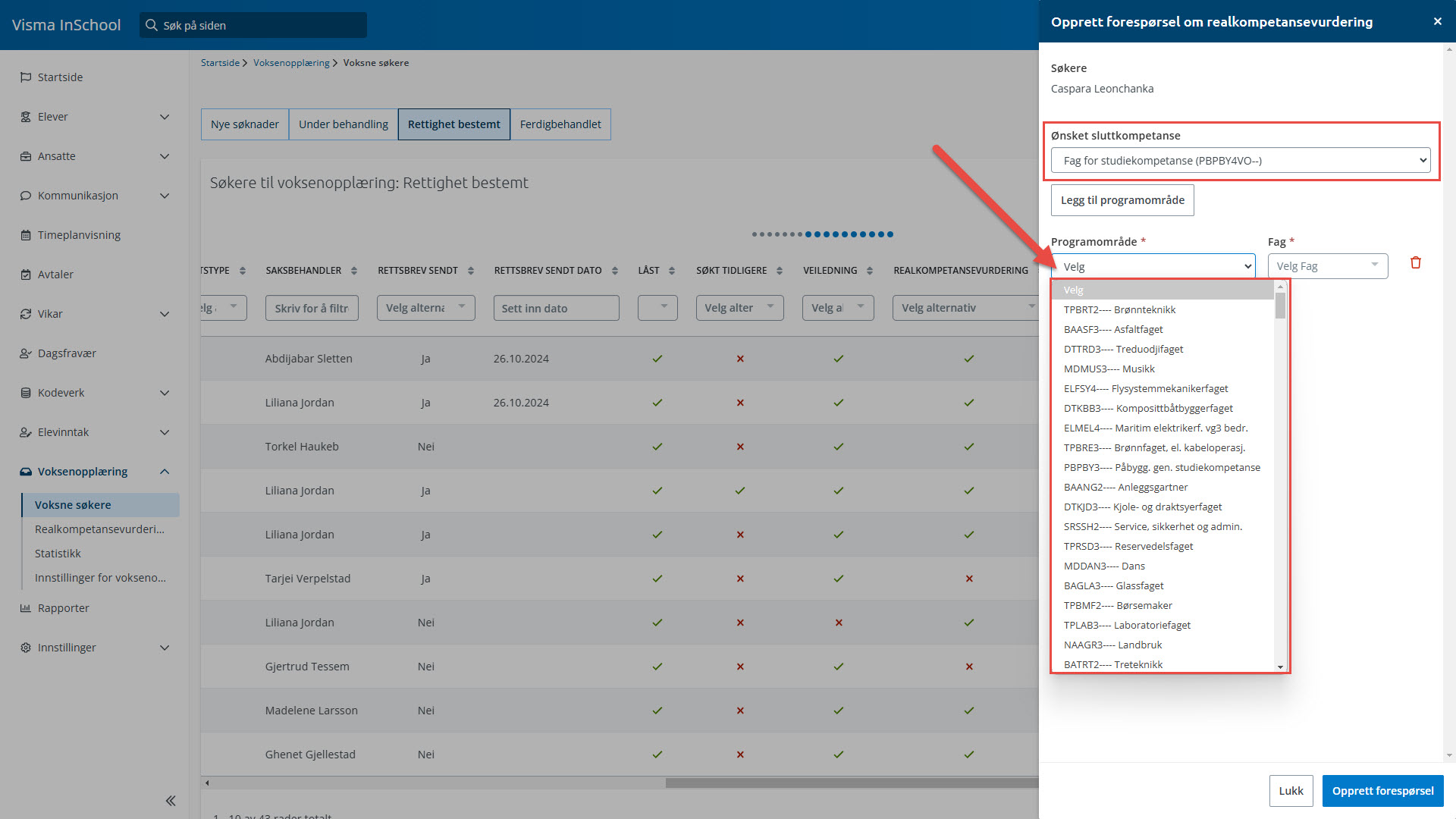Click the Lukk button
1456x819 pixels.
pos(1291,791)
